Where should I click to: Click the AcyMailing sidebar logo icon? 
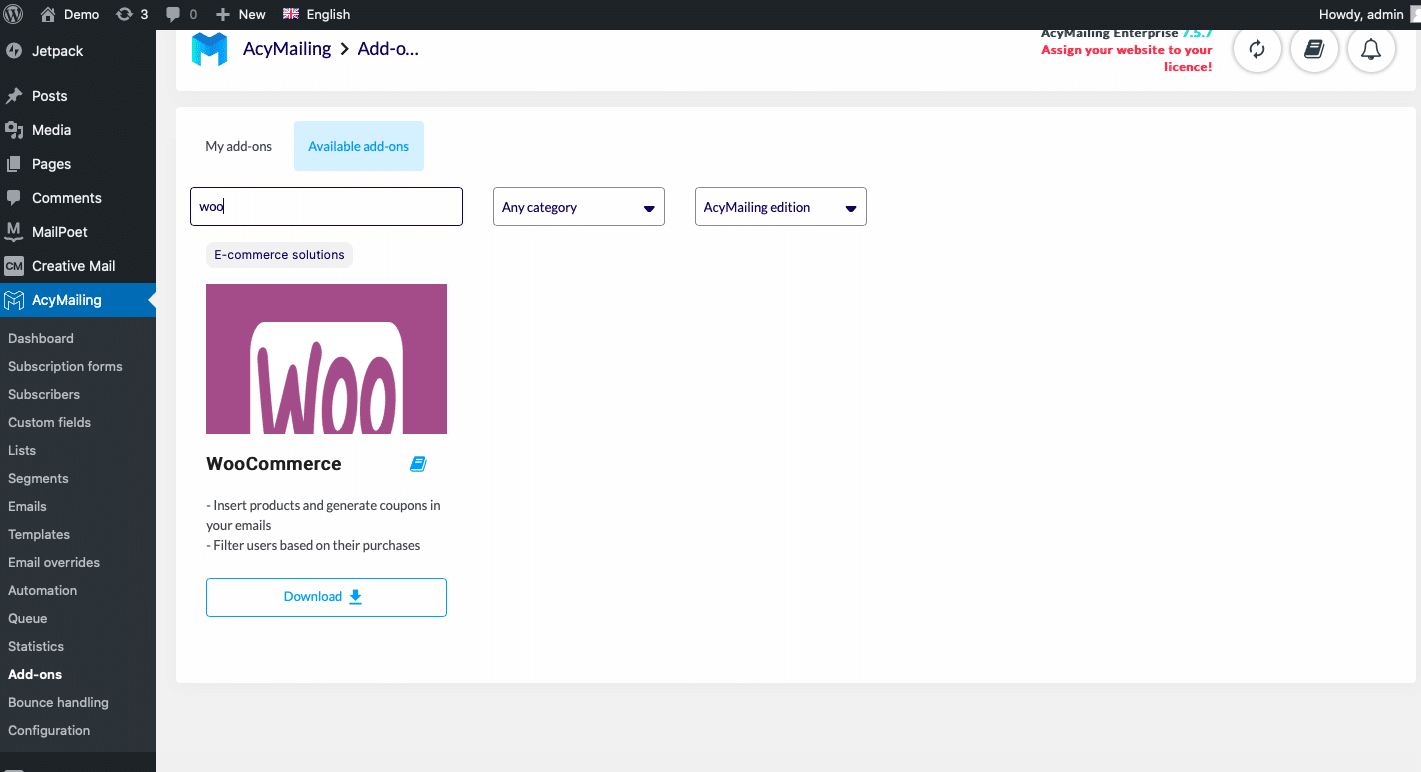[x=14, y=300]
